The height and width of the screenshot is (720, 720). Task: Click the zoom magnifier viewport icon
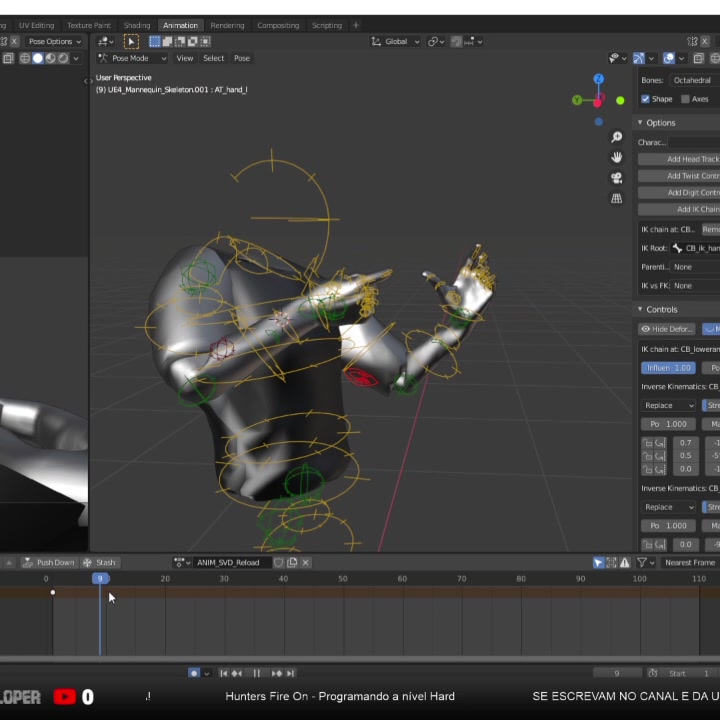pos(617,137)
